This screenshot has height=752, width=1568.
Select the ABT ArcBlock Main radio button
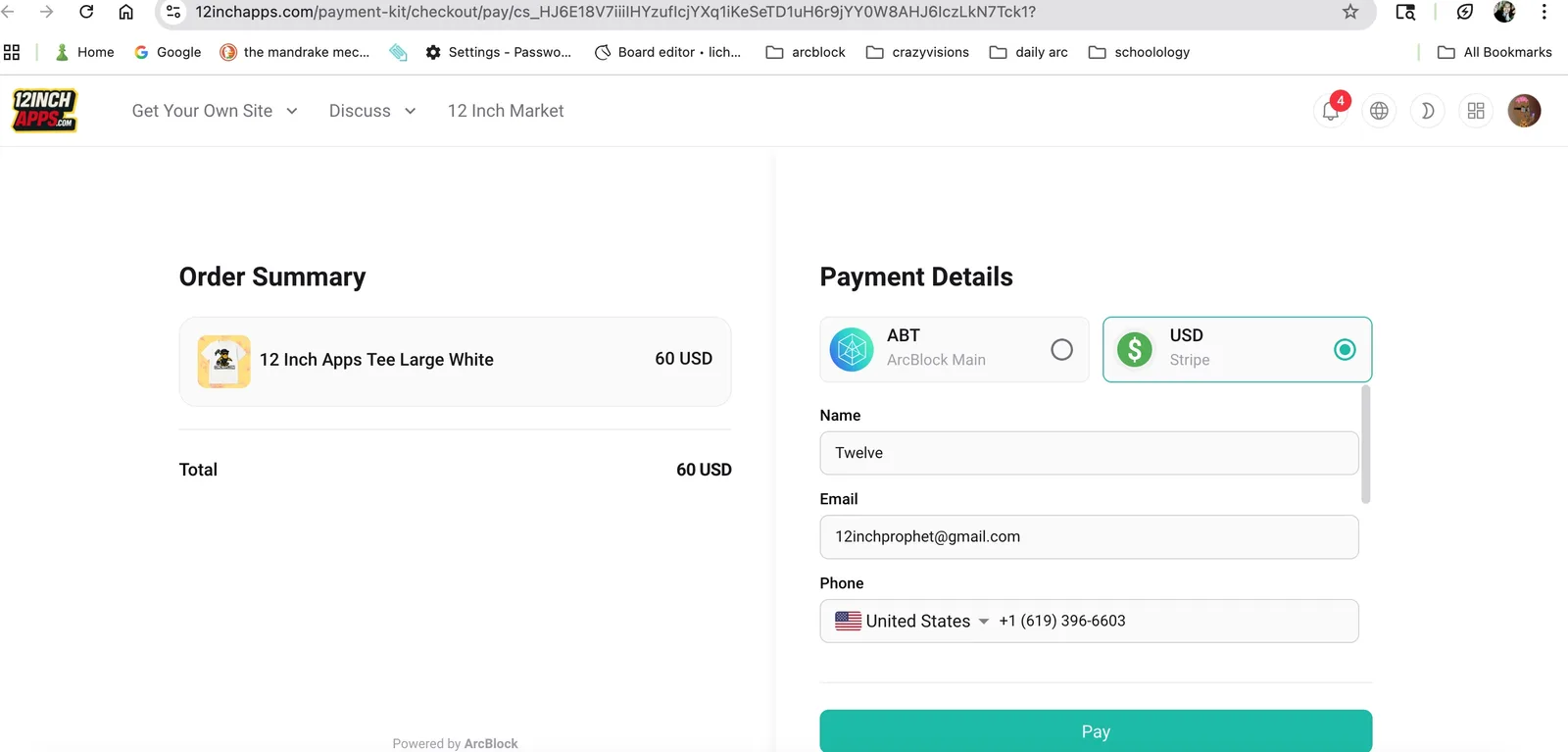(1061, 349)
